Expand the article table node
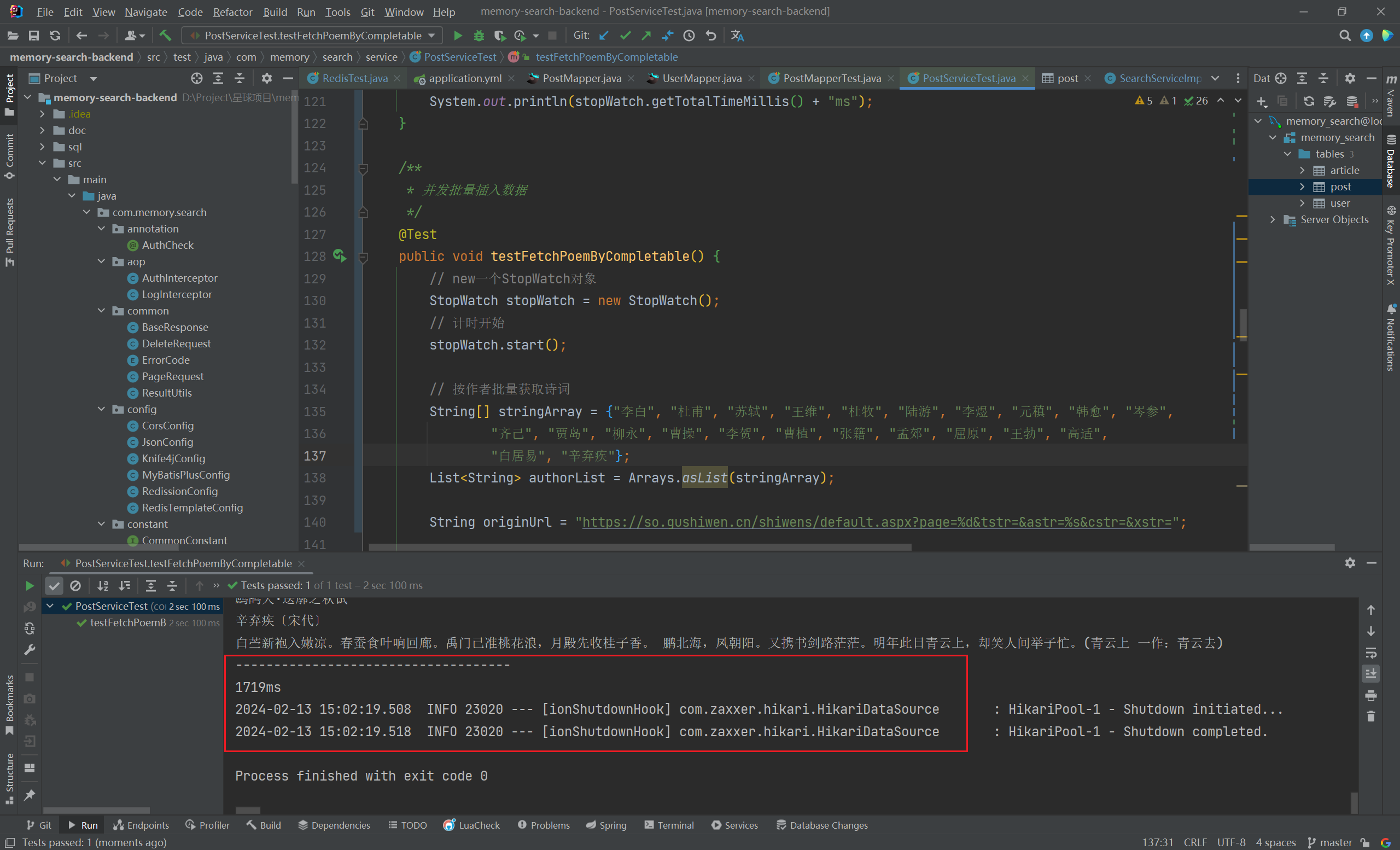This screenshot has height=850, width=1400. (x=1302, y=171)
